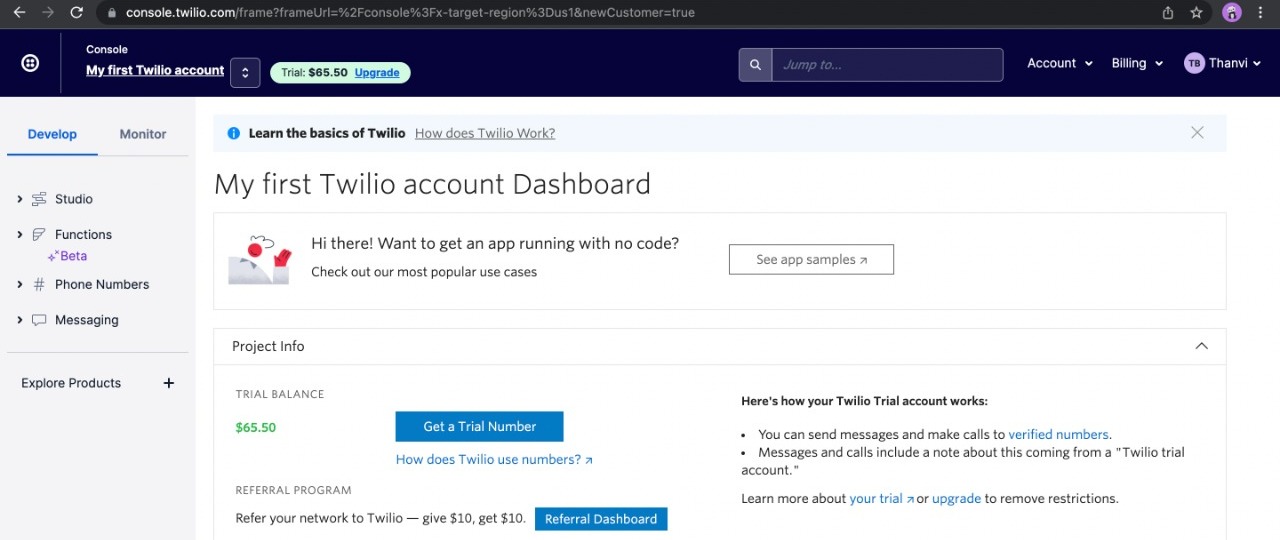Click the browser back arrow
The width and height of the screenshot is (1280, 540).
(19, 13)
